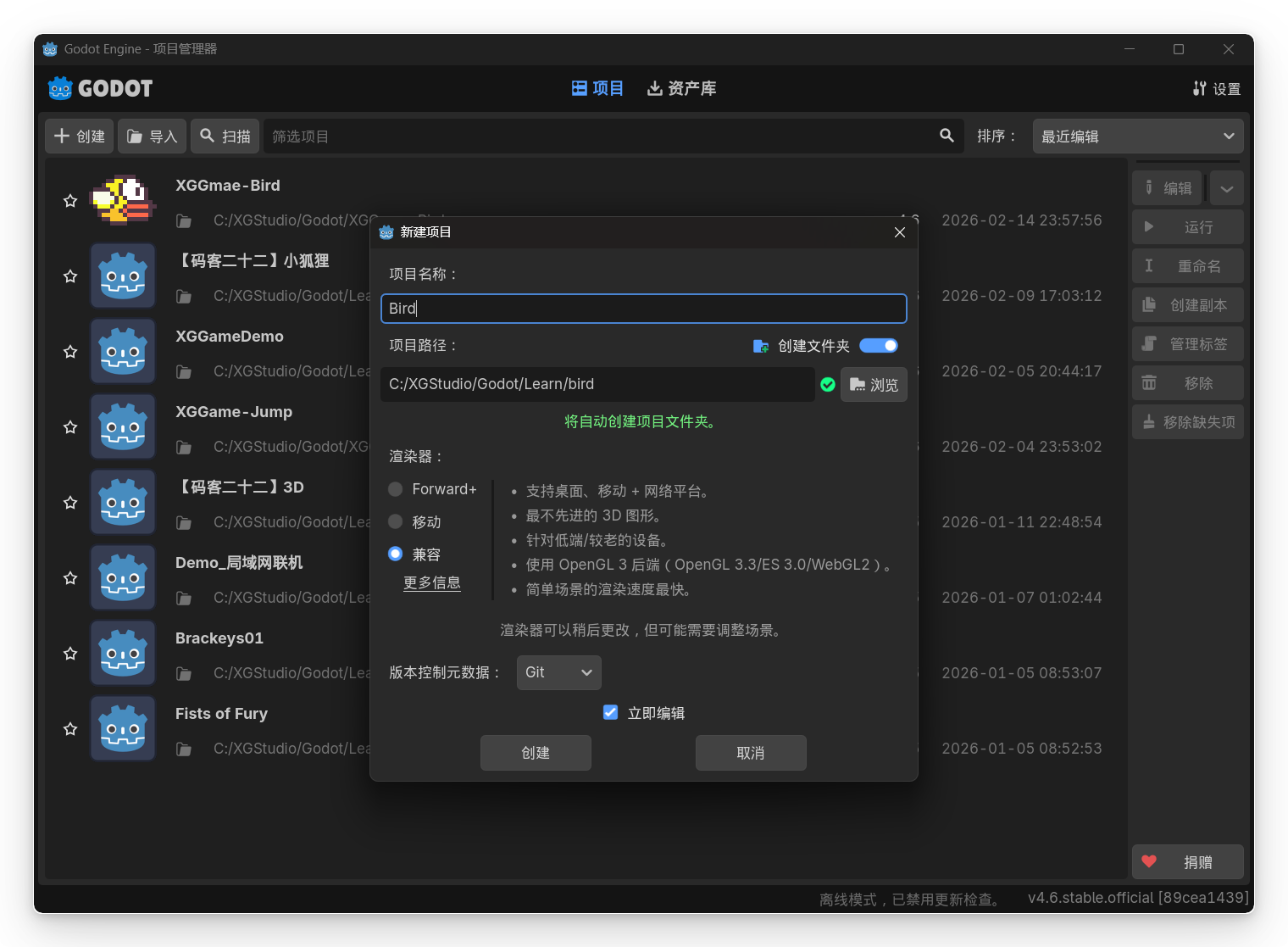
Task: Click the 移除 sidebar button
Action: coord(1188,383)
